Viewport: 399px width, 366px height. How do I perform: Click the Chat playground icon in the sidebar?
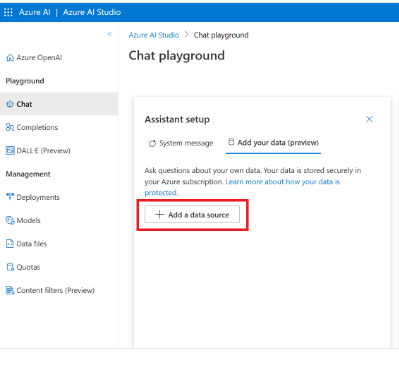tap(10, 104)
